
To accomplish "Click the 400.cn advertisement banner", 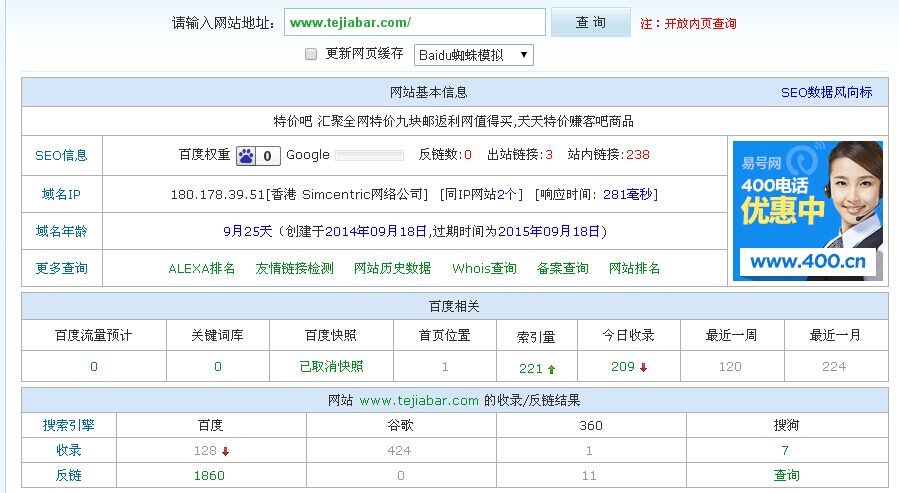I will 807,210.
